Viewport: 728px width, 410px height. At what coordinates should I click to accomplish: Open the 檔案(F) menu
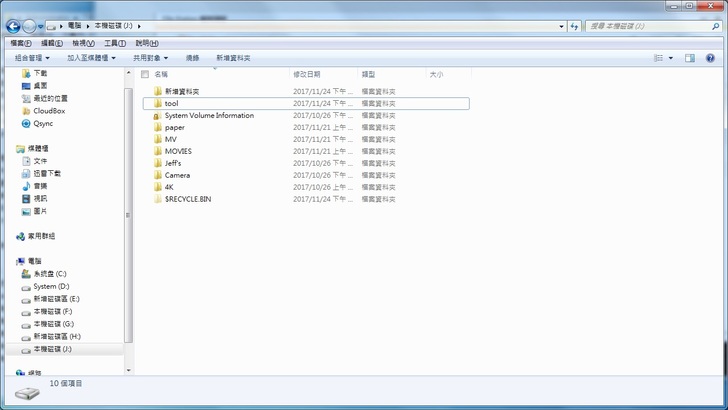pos(21,43)
